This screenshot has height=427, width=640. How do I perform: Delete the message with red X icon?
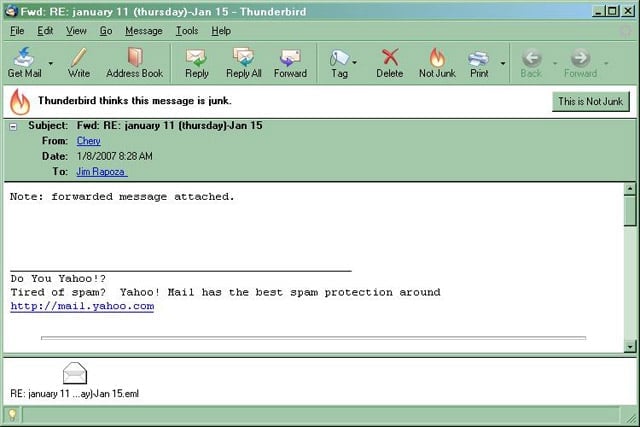pos(390,57)
